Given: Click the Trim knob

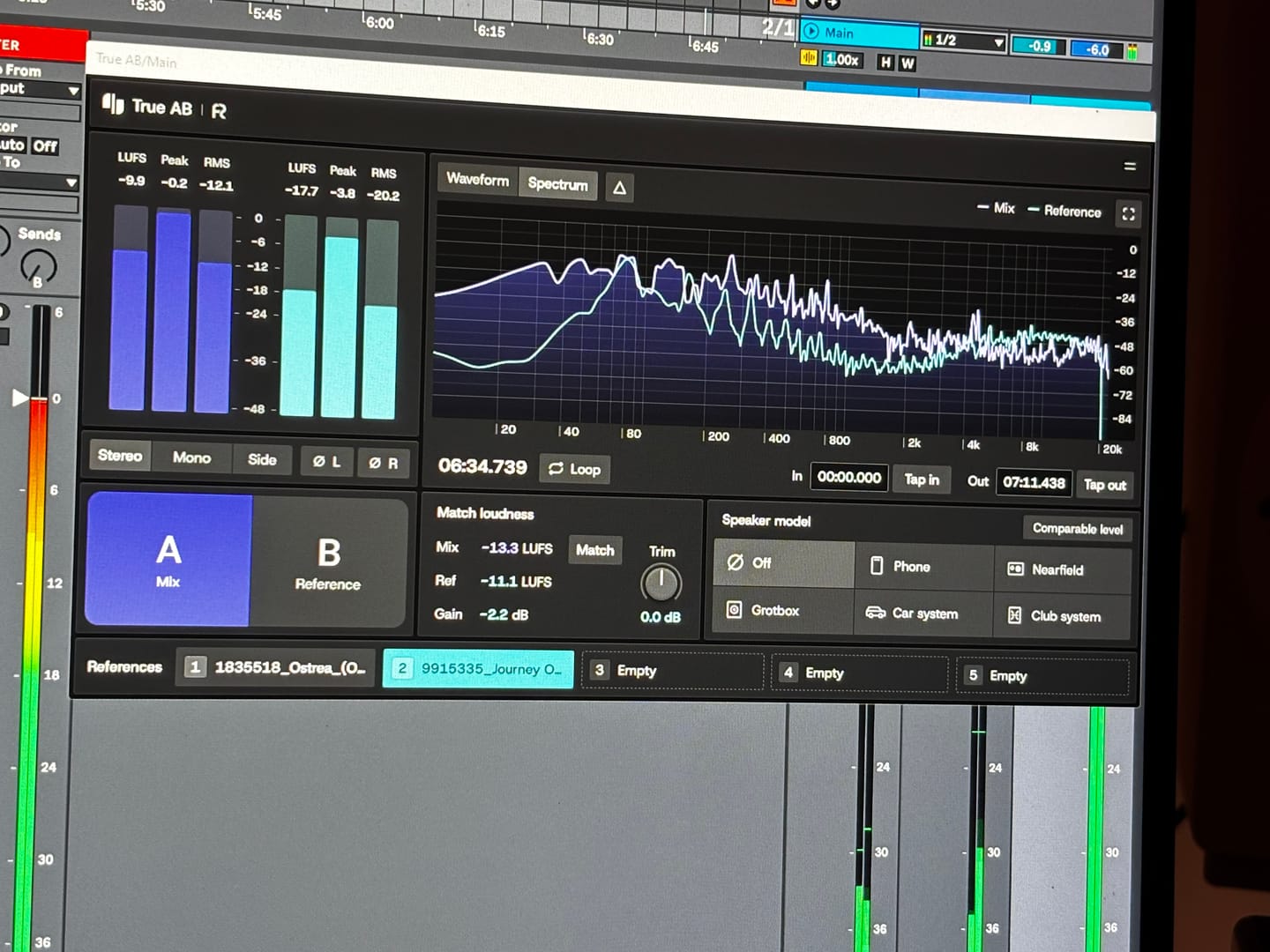Looking at the screenshot, I should coord(661,583).
